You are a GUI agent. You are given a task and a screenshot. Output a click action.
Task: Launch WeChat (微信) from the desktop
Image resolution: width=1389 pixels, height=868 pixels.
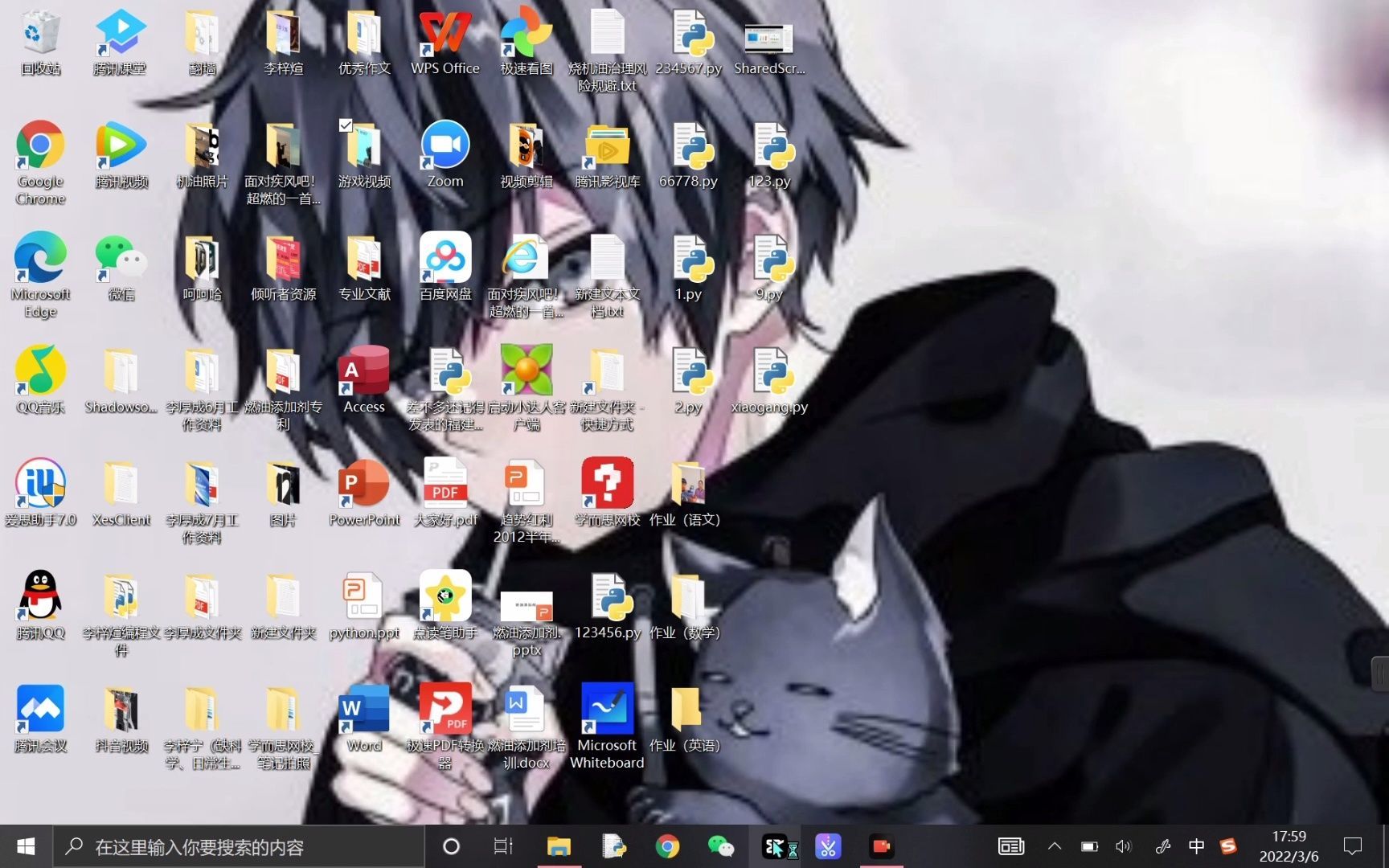click(121, 267)
